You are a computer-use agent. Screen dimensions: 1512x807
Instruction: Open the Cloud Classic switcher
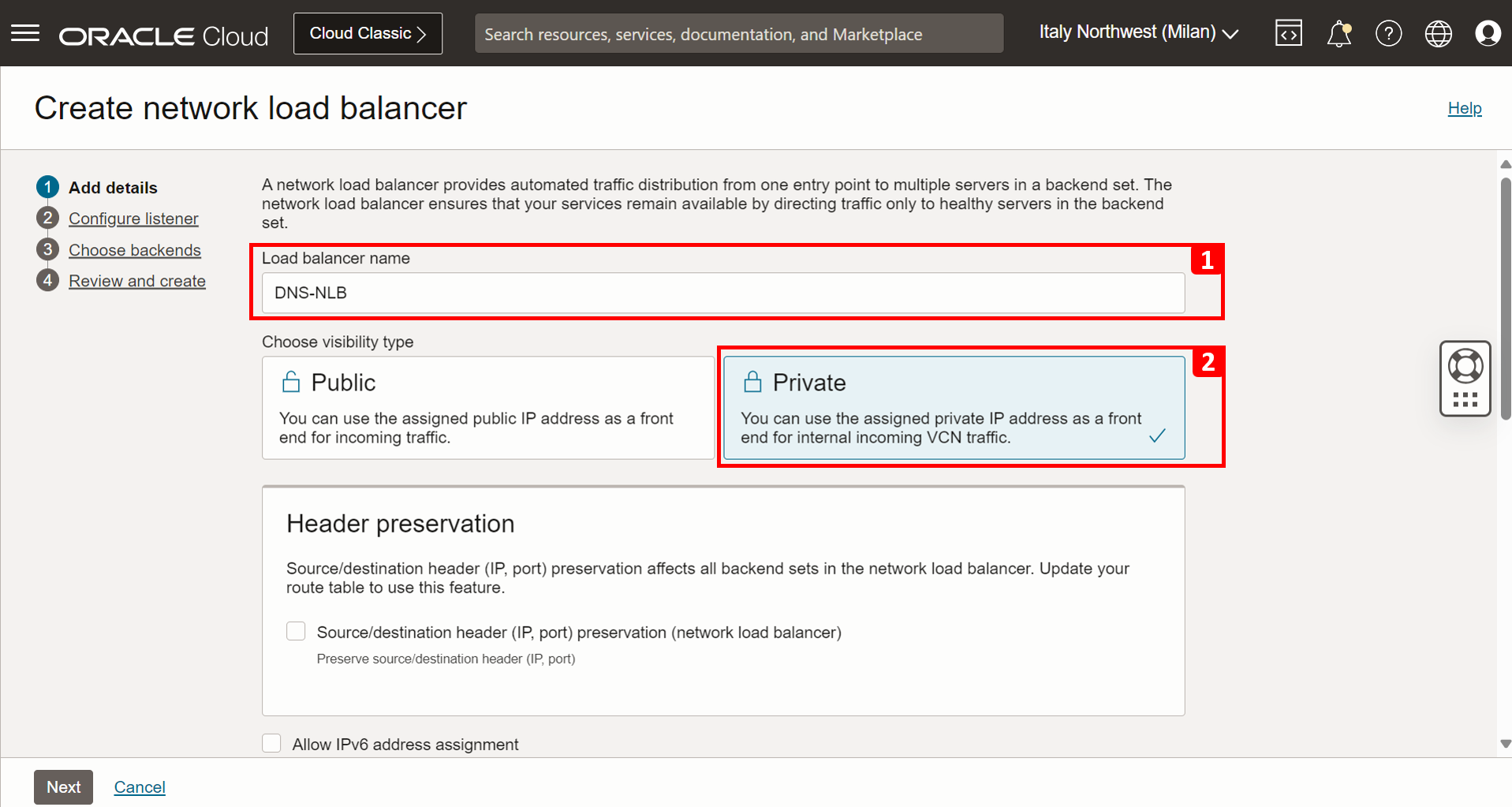pyautogui.click(x=368, y=33)
